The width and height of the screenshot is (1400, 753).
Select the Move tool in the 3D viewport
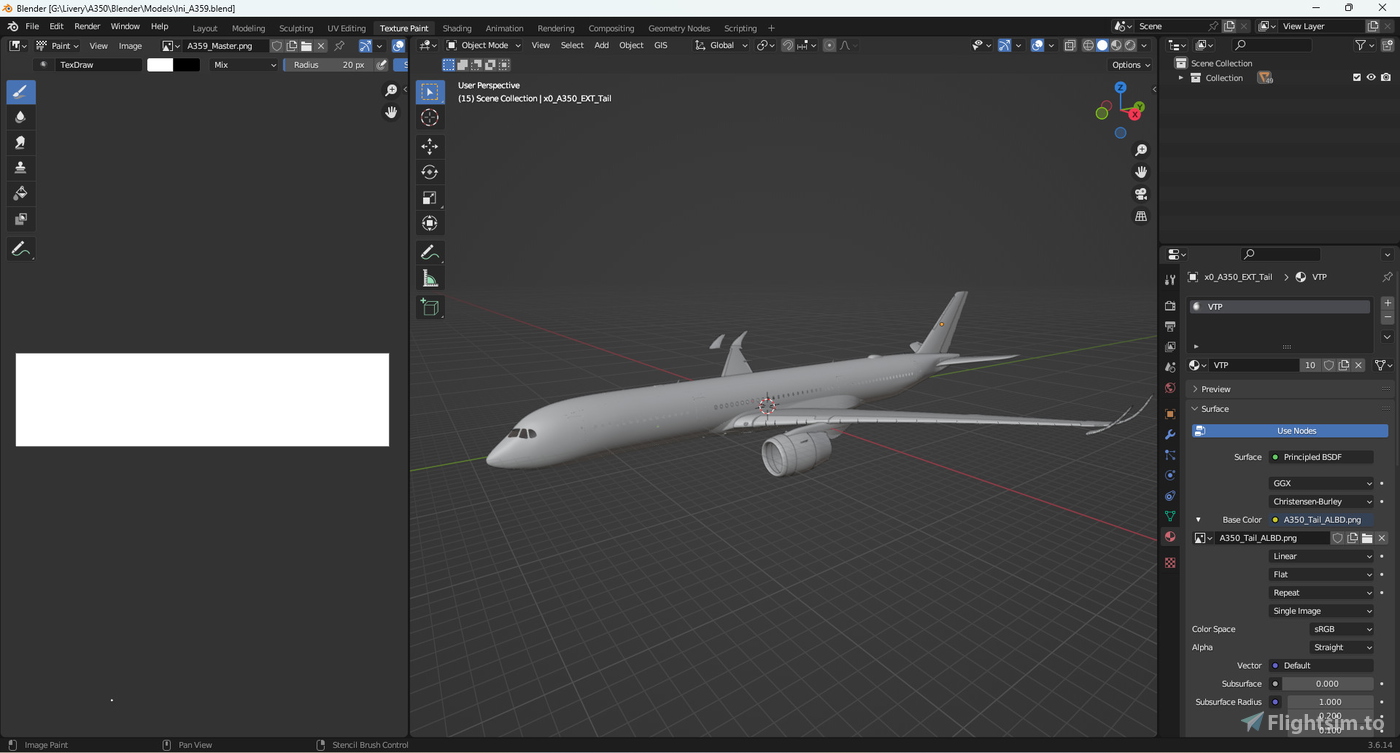tap(429, 146)
